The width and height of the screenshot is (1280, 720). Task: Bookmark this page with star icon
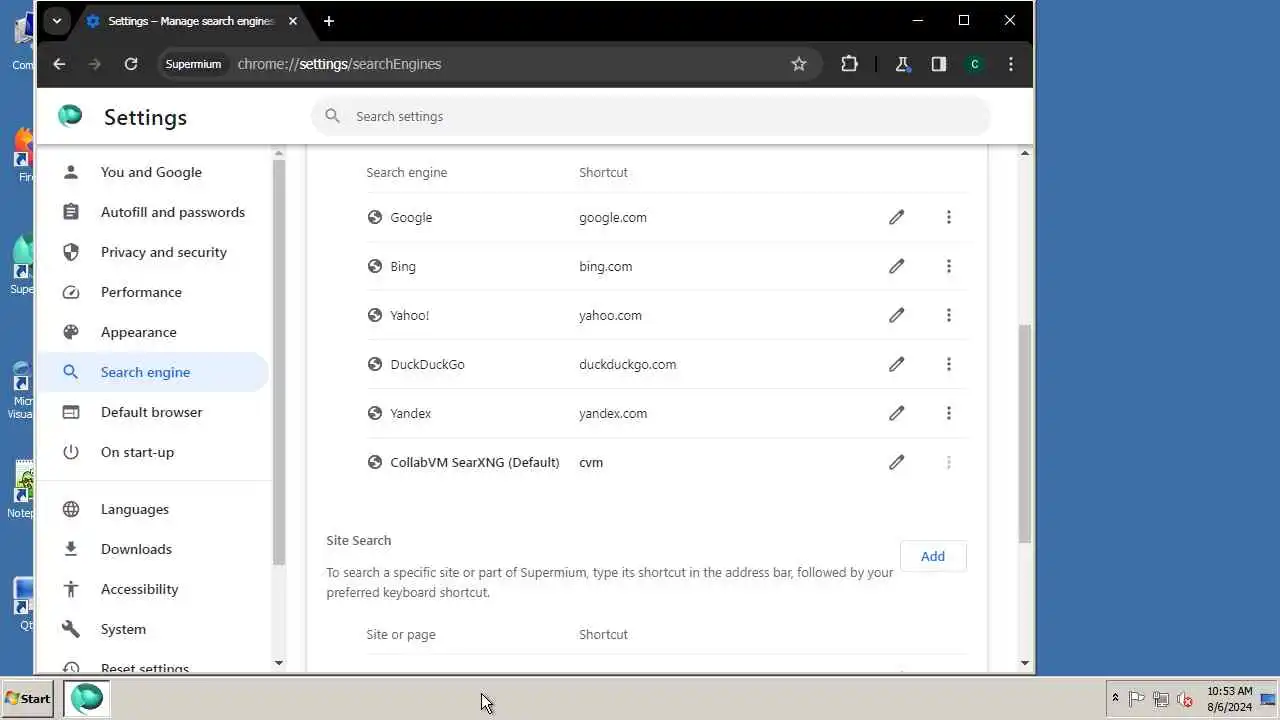tap(799, 64)
